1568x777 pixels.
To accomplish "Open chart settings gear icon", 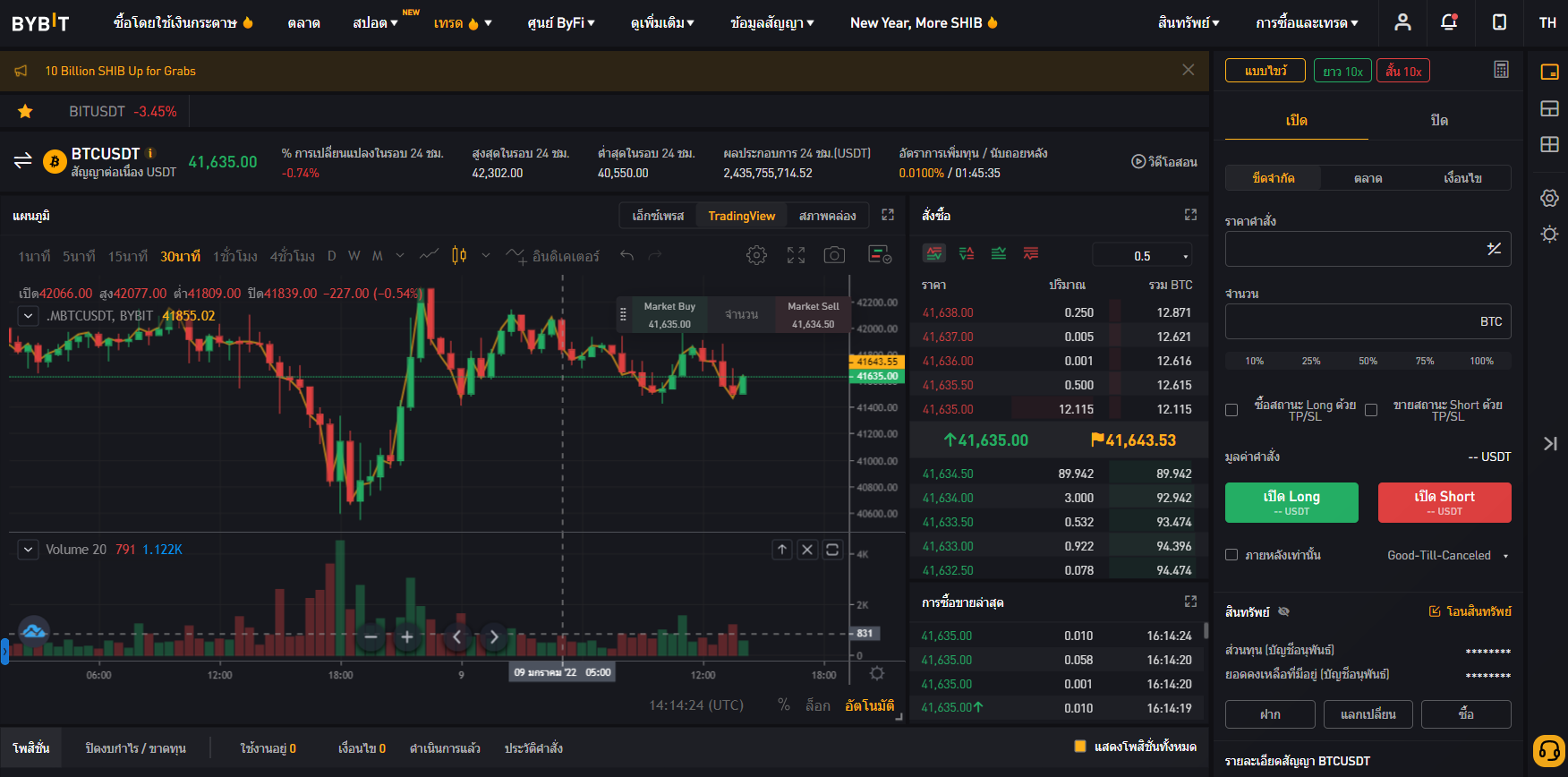I will coord(756,255).
